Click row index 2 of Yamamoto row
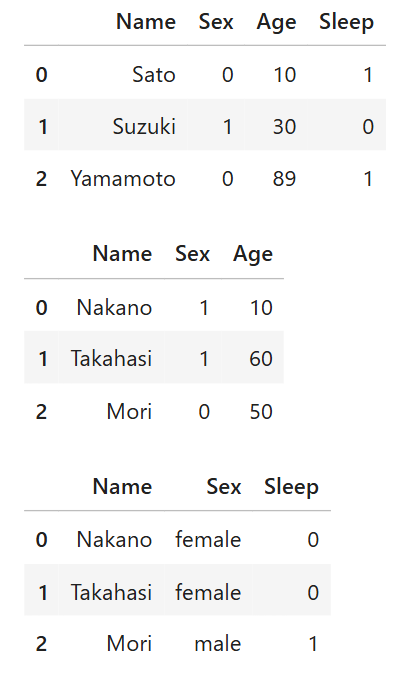 41,179
